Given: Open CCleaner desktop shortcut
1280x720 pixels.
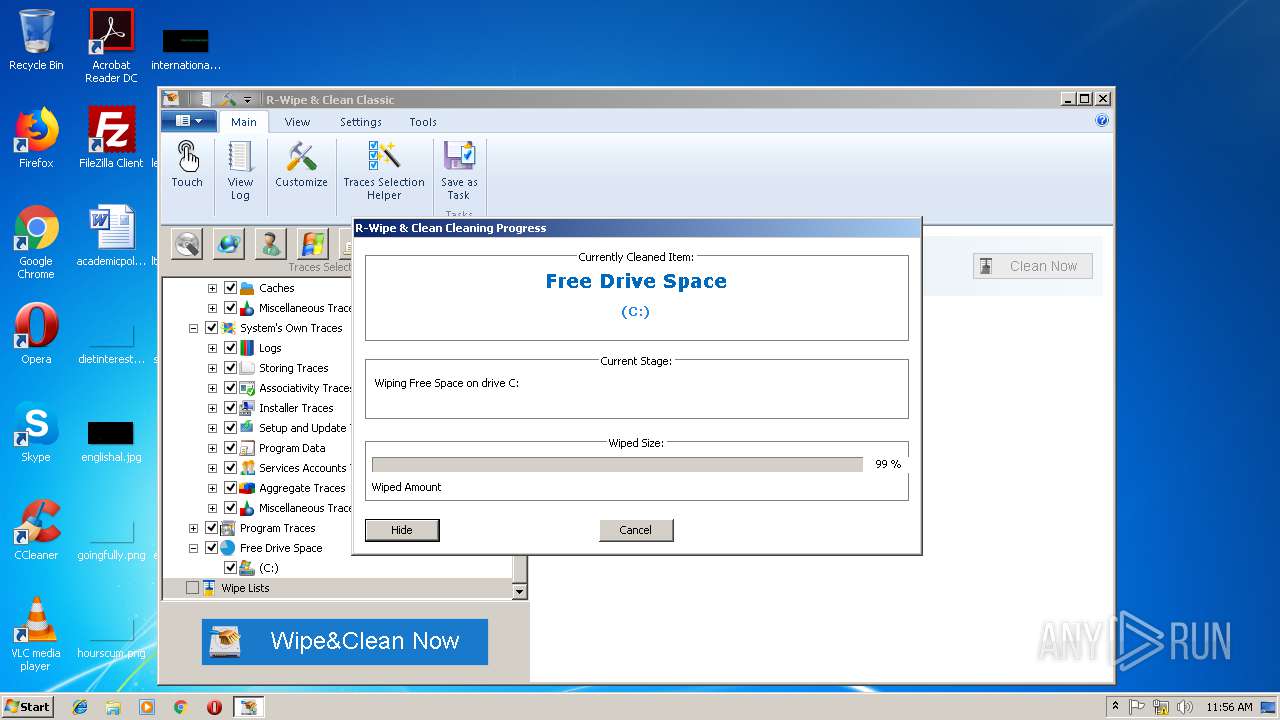Looking at the screenshot, I should 36,530.
